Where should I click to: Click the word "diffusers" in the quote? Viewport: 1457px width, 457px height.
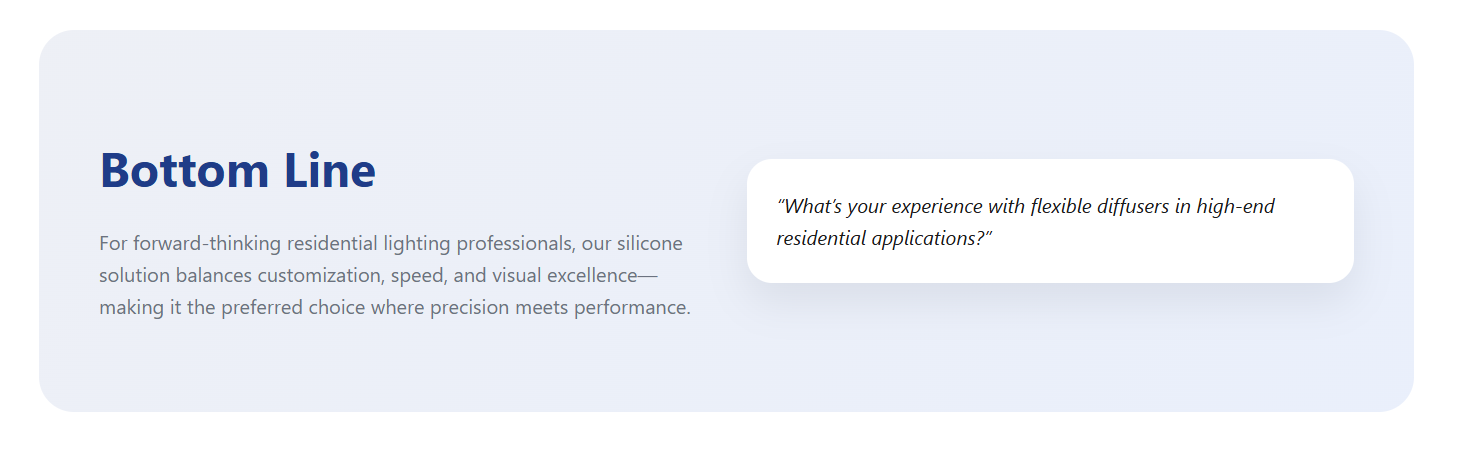coord(1131,207)
